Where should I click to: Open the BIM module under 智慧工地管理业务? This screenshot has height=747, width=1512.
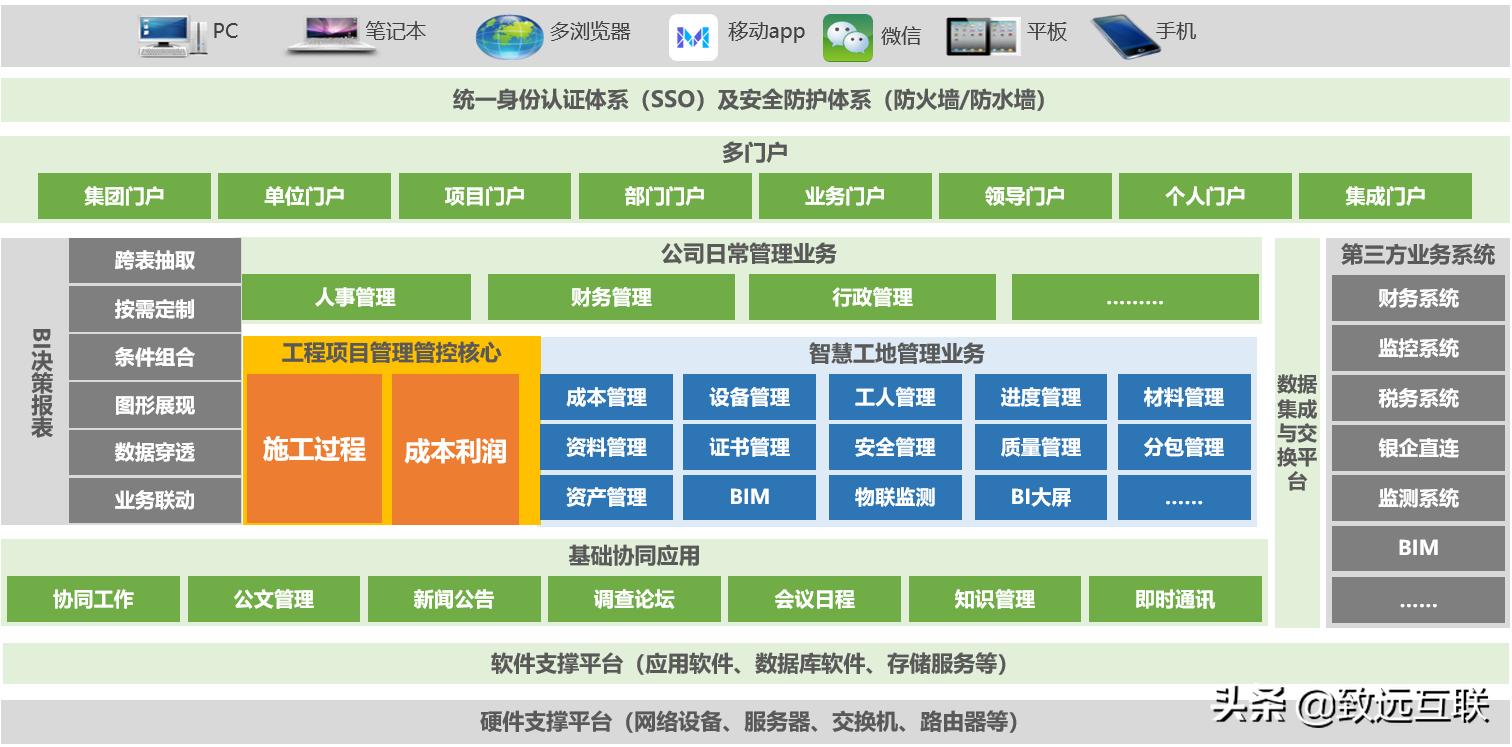point(749,497)
